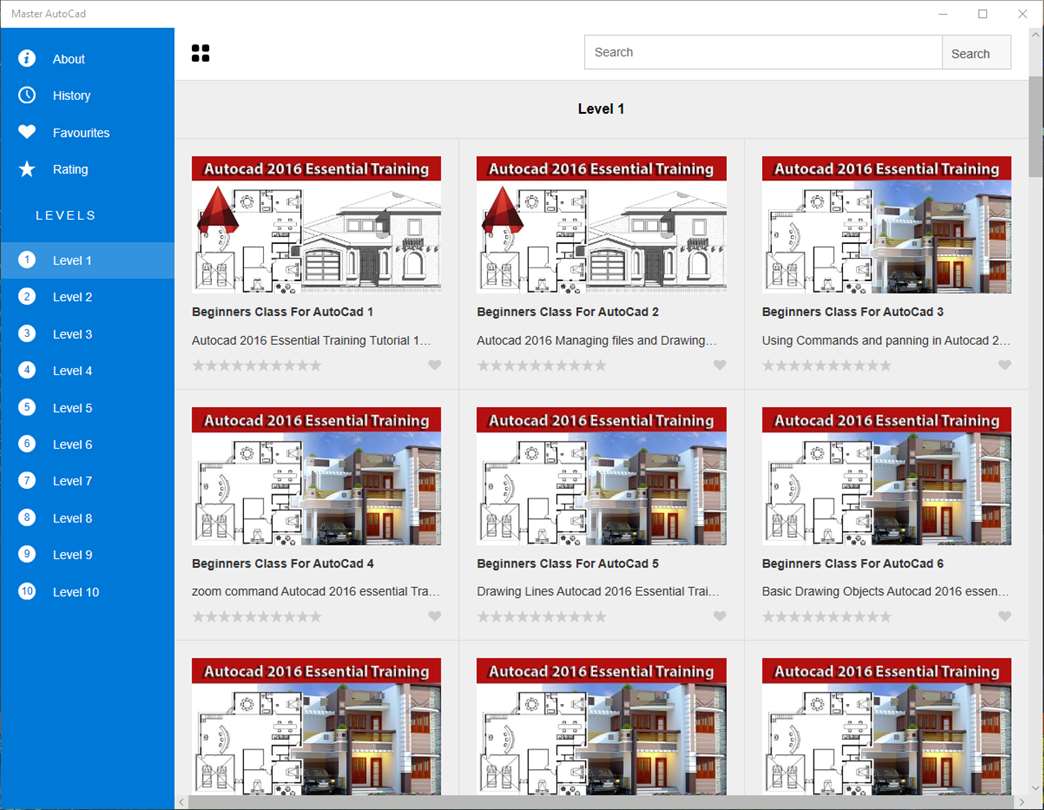The image size is (1044, 810).
Task: Rate Beginners Class For AutoCad 2 stars
Action: click(542, 365)
